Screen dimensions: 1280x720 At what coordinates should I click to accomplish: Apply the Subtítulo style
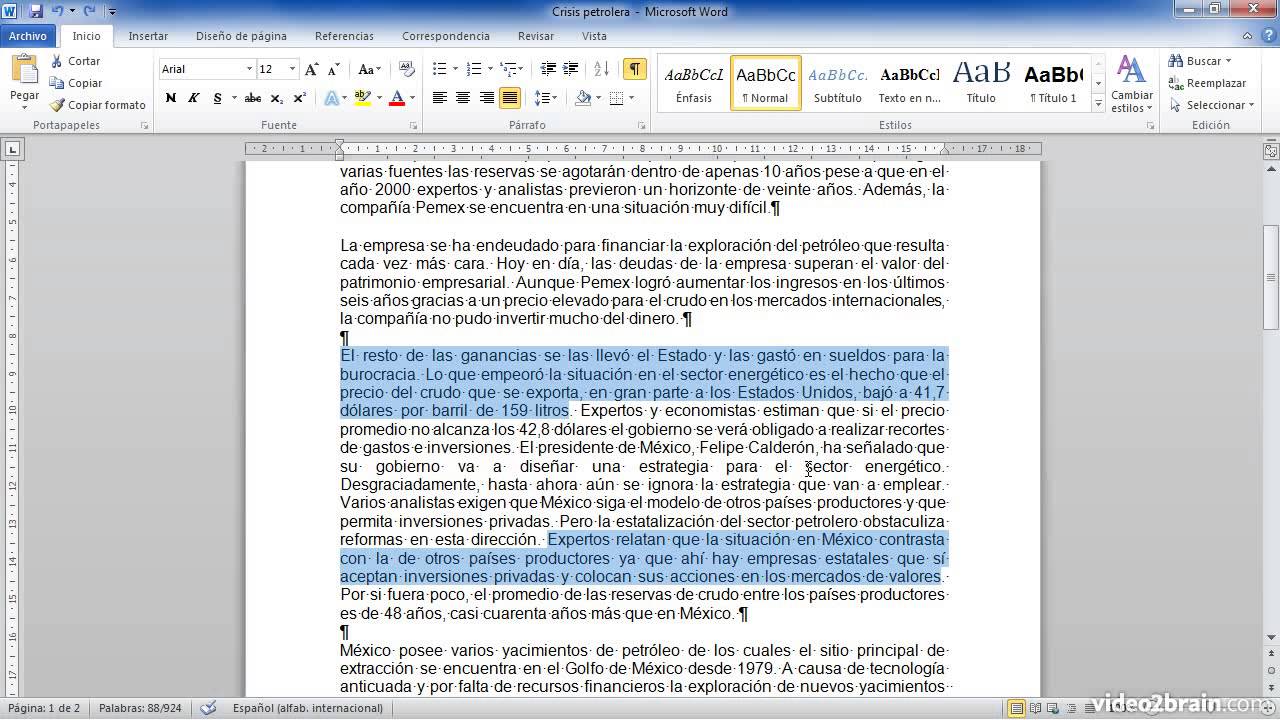point(837,83)
